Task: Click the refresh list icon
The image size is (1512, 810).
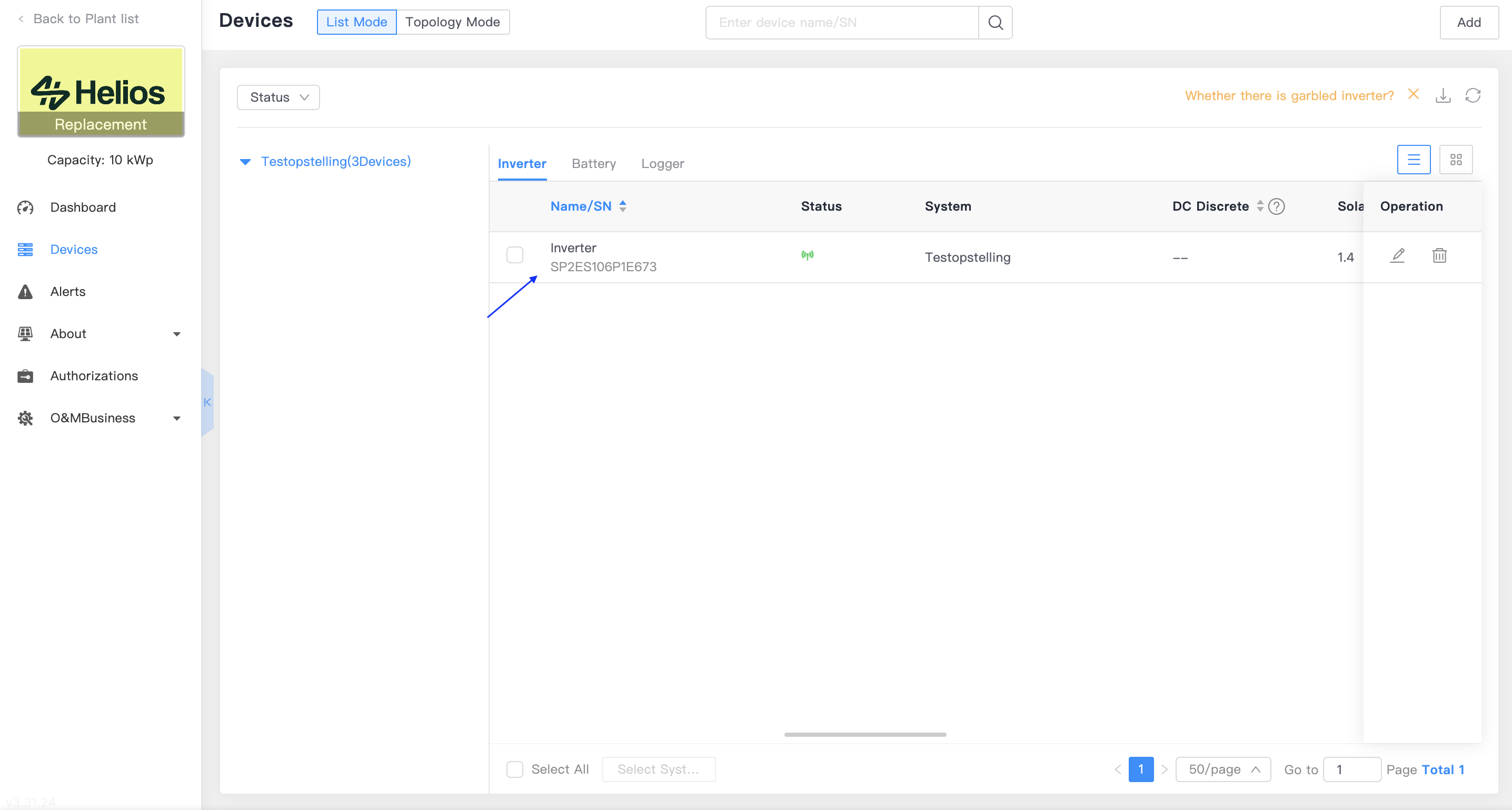Action: (1473, 95)
